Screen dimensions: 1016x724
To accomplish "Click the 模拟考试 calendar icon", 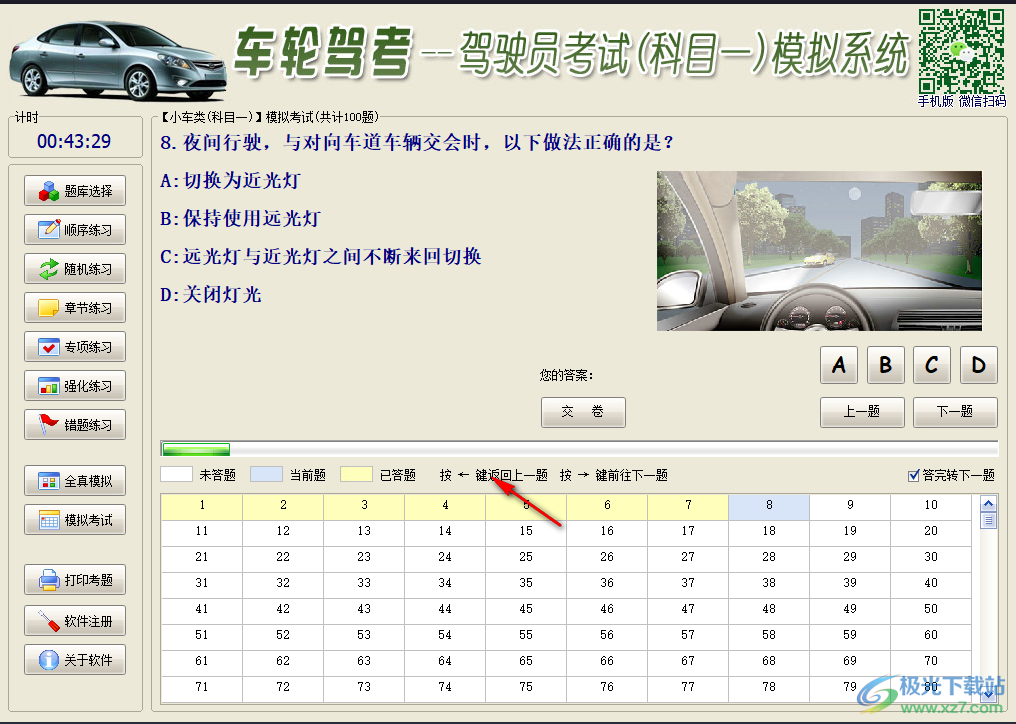I will (x=49, y=520).
